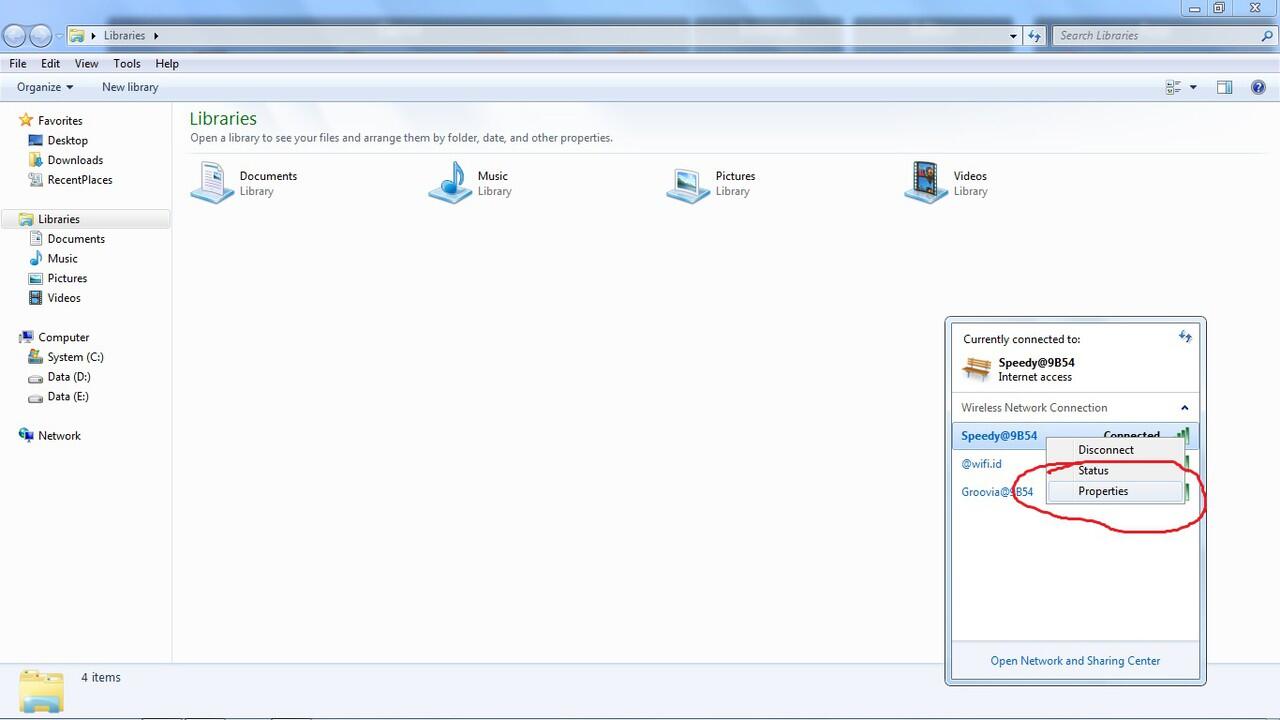Click the search magnifier icon
The width and height of the screenshot is (1280, 720).
pyautogui.click(x=1268, y=35)
